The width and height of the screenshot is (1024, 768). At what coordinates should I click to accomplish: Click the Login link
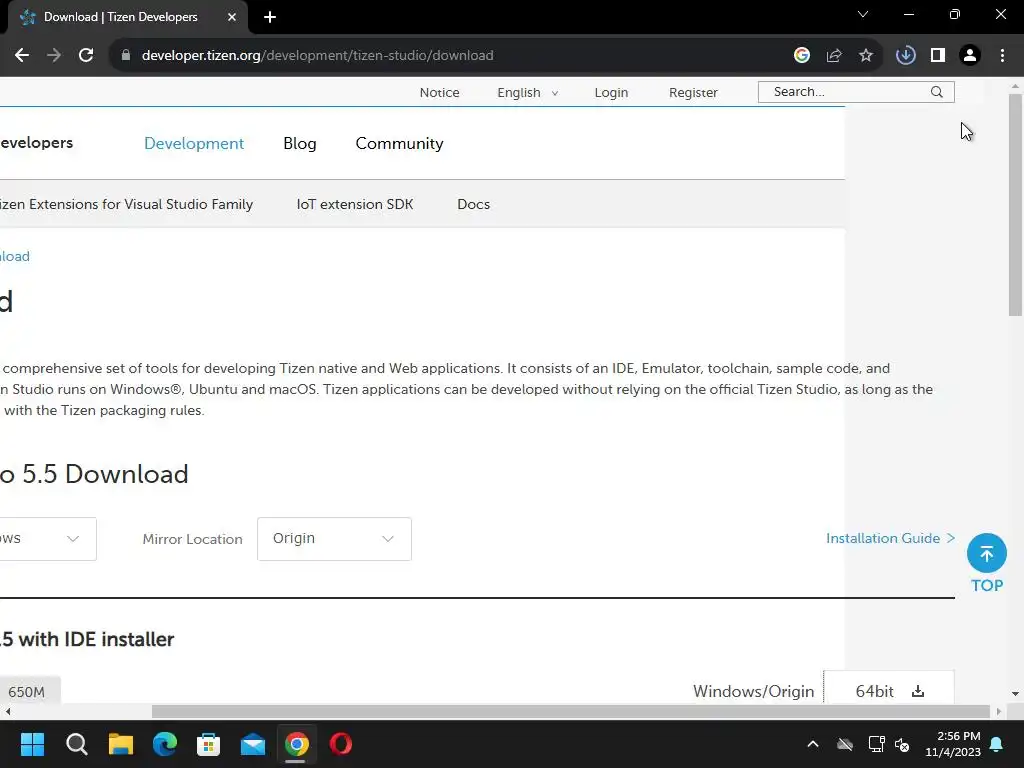611,93
